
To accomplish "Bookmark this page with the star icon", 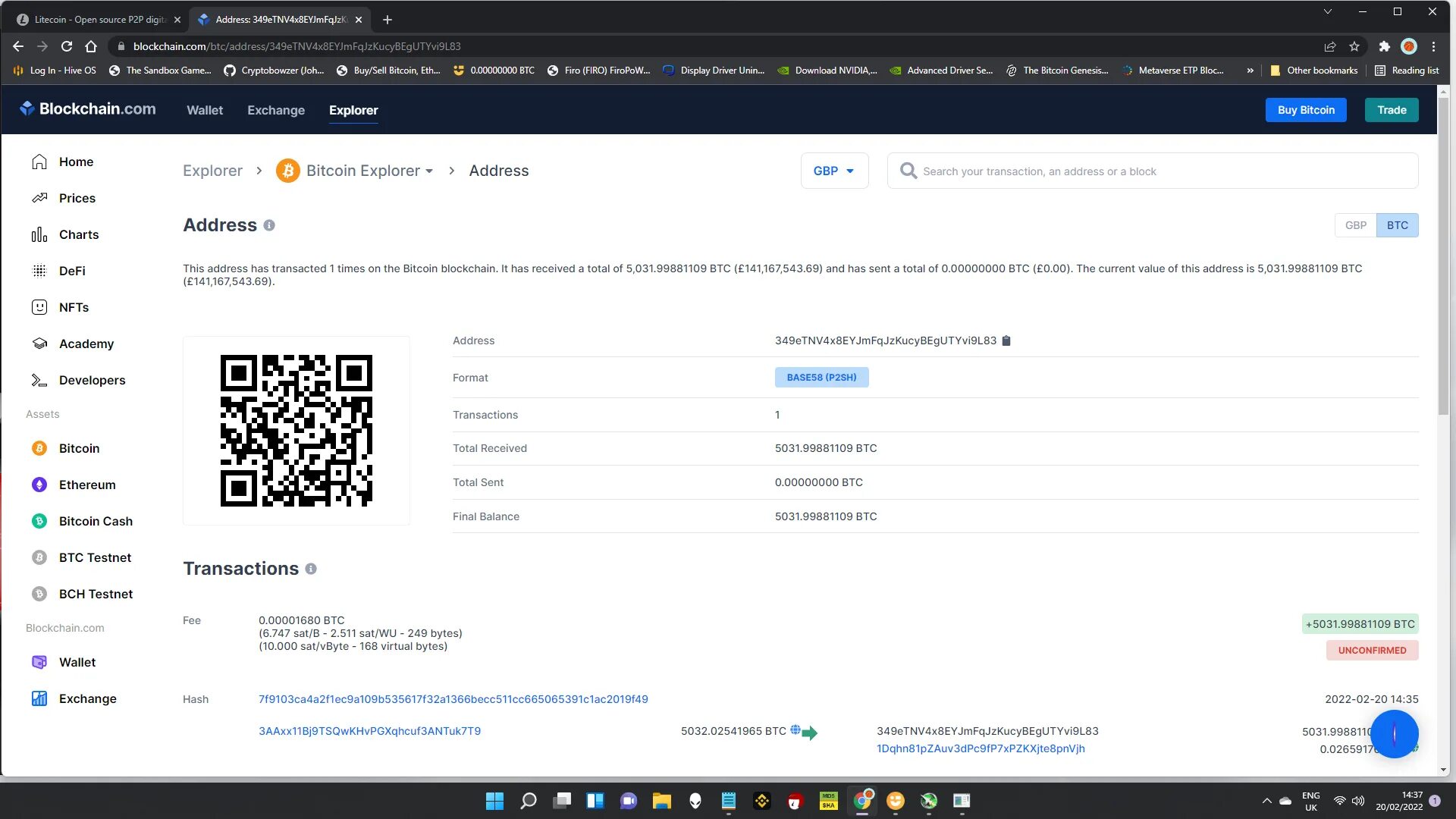I will (x=1354, y=47).
